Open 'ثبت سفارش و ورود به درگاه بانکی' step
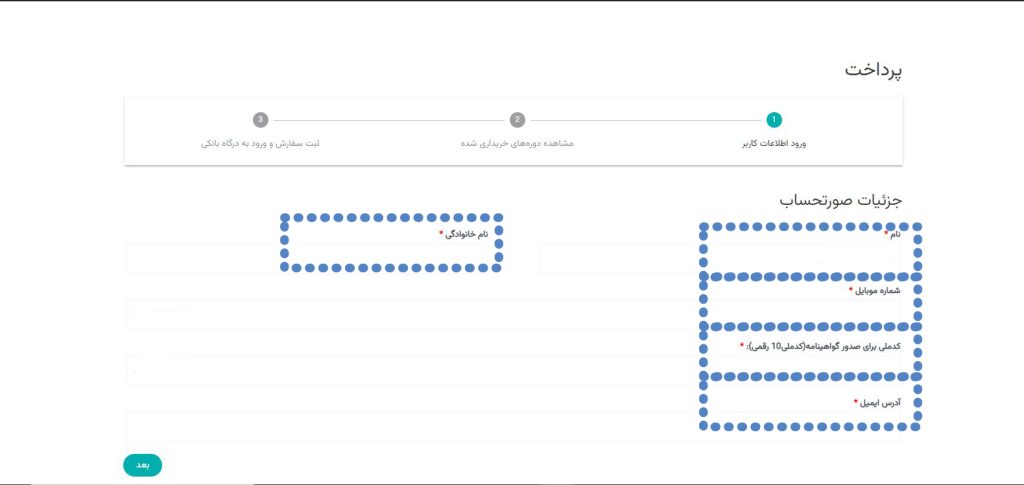The width and height of the screenshot is (1024, 485). coord(260,144)
